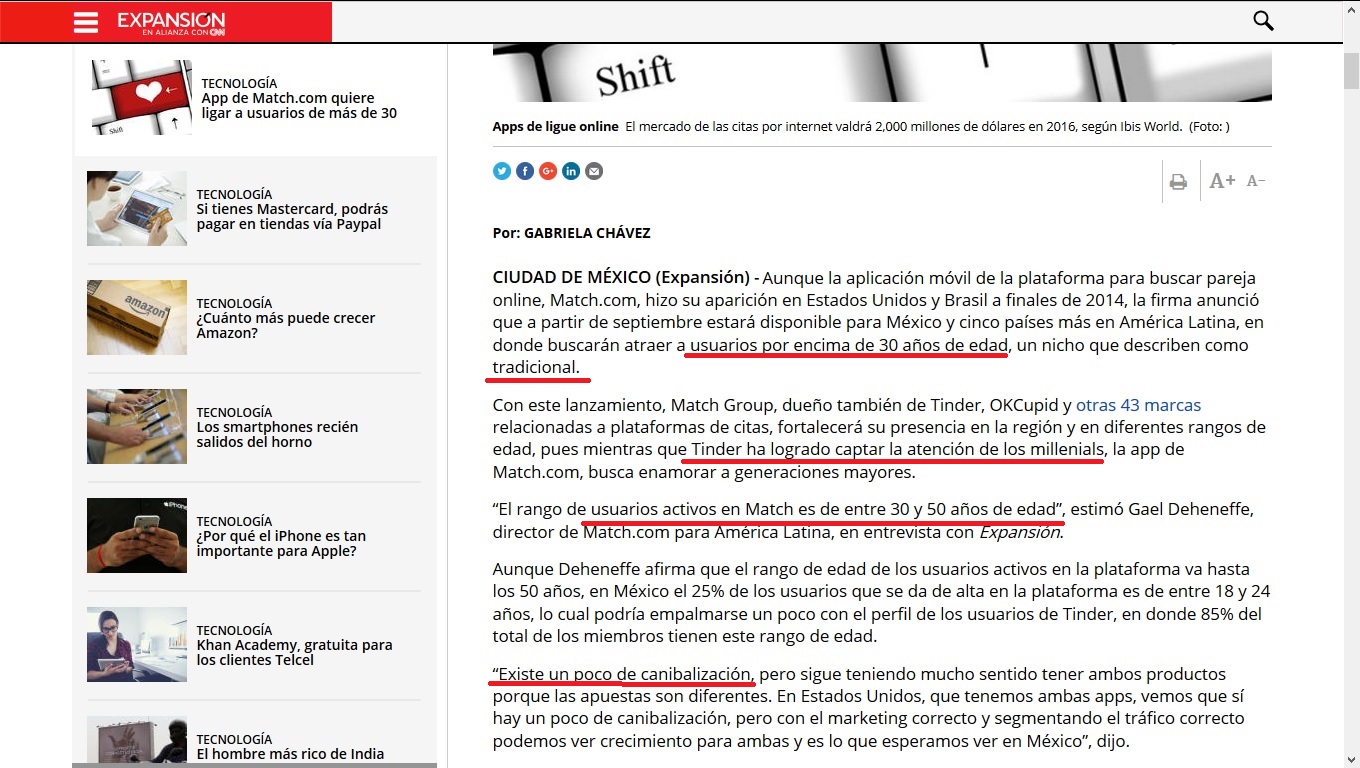Screen dimensions: 1360x768
Task: Click the keyboard heart-key thumbnail
Action: pyautogui.click(x=142, y=97)
